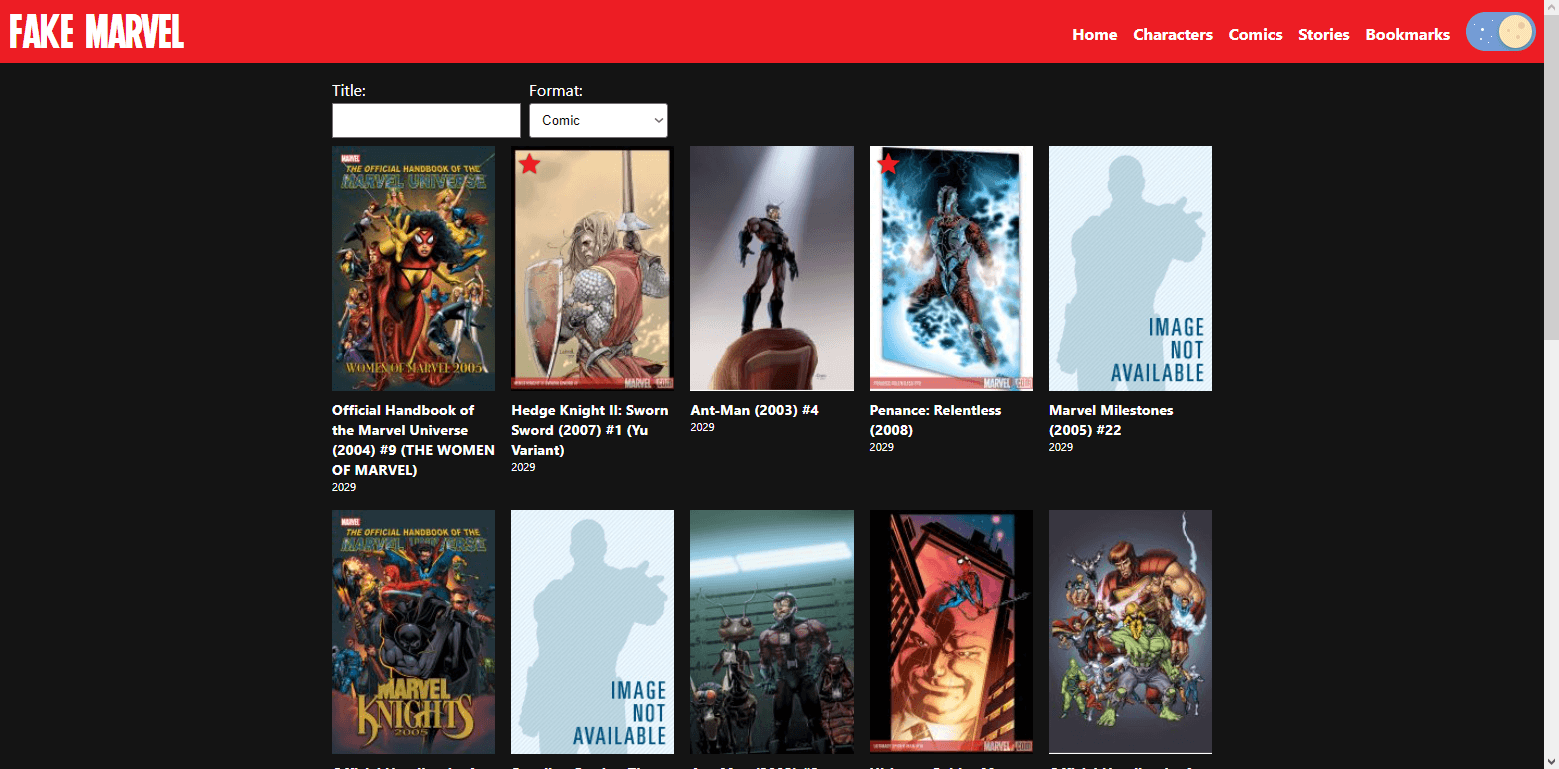
Task: Open the Ant-Man (2003) #4 cover image
Action: pyautogui.click(x=772, y=268)
